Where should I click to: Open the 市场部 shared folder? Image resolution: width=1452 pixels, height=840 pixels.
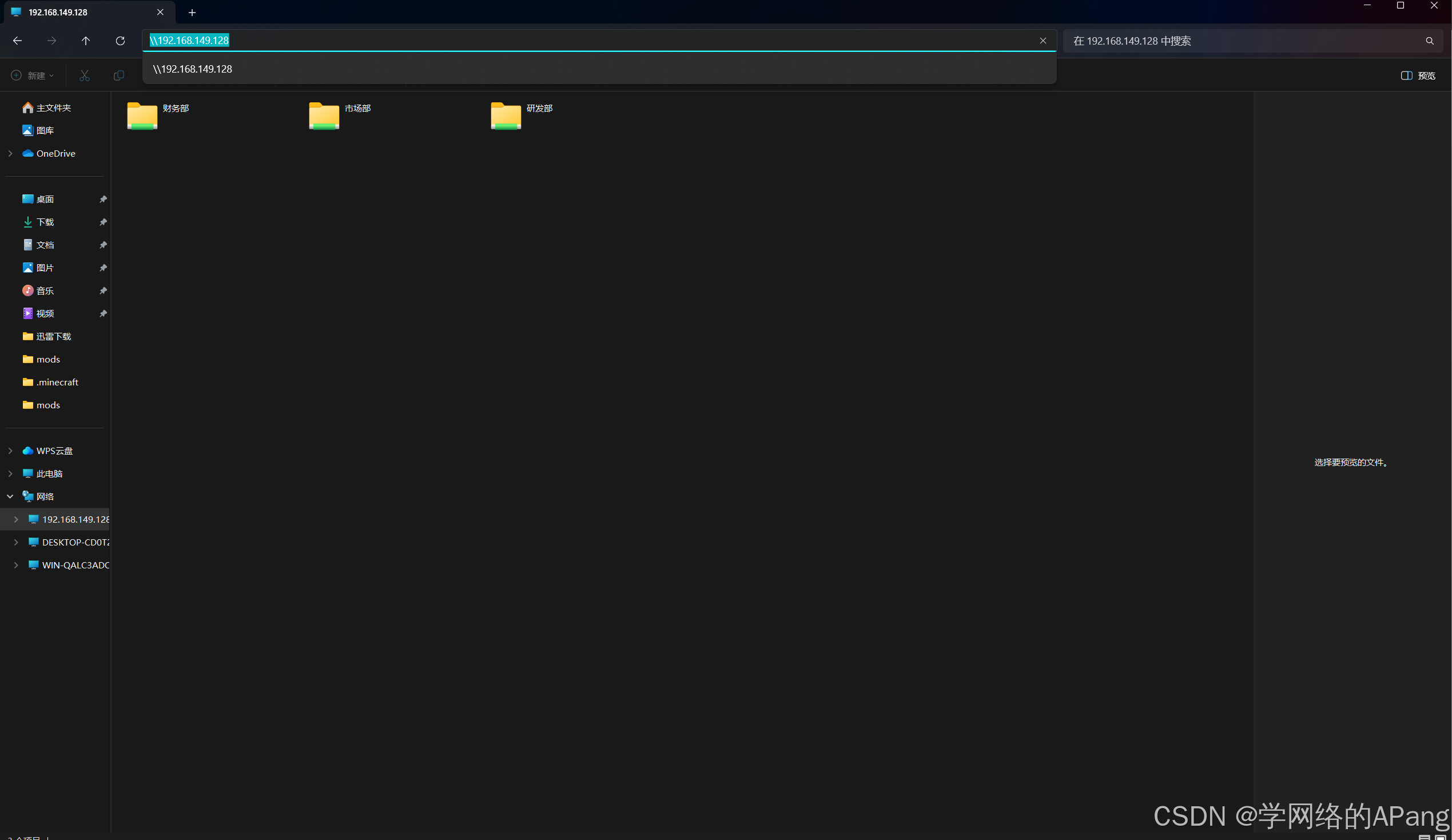point(324,116)
